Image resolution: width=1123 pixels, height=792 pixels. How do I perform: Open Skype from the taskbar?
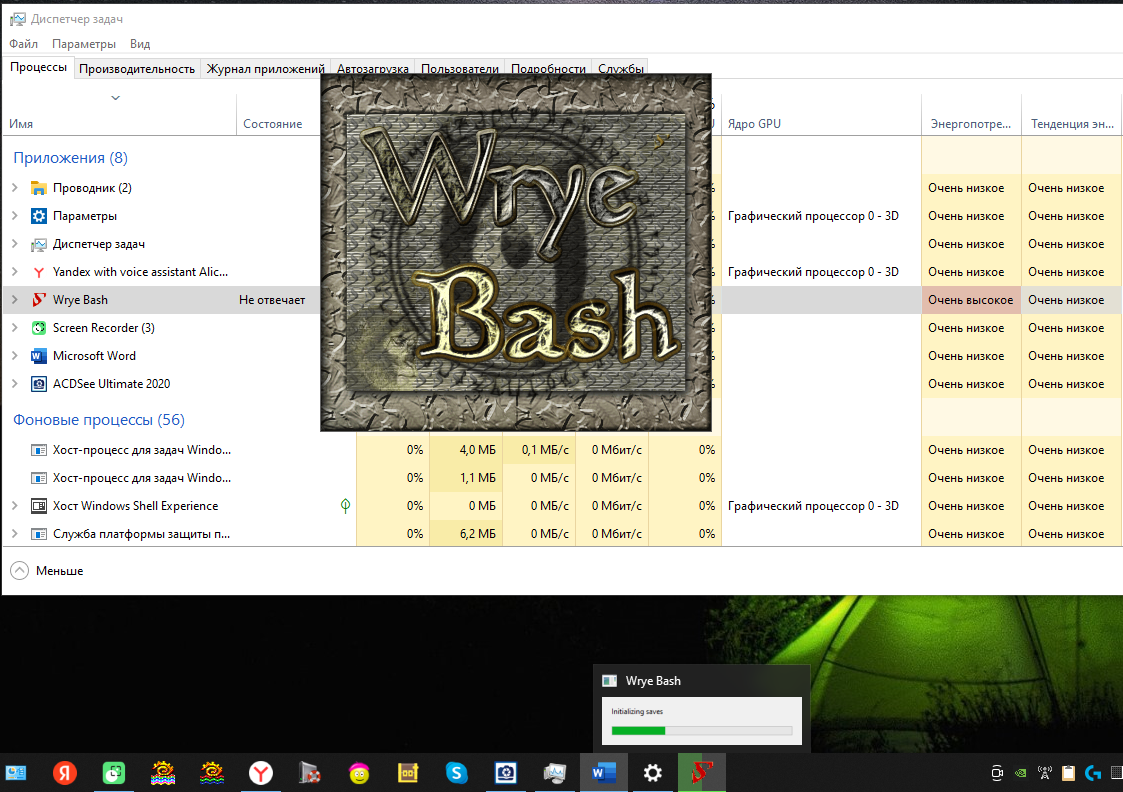[x=457, y=773]
